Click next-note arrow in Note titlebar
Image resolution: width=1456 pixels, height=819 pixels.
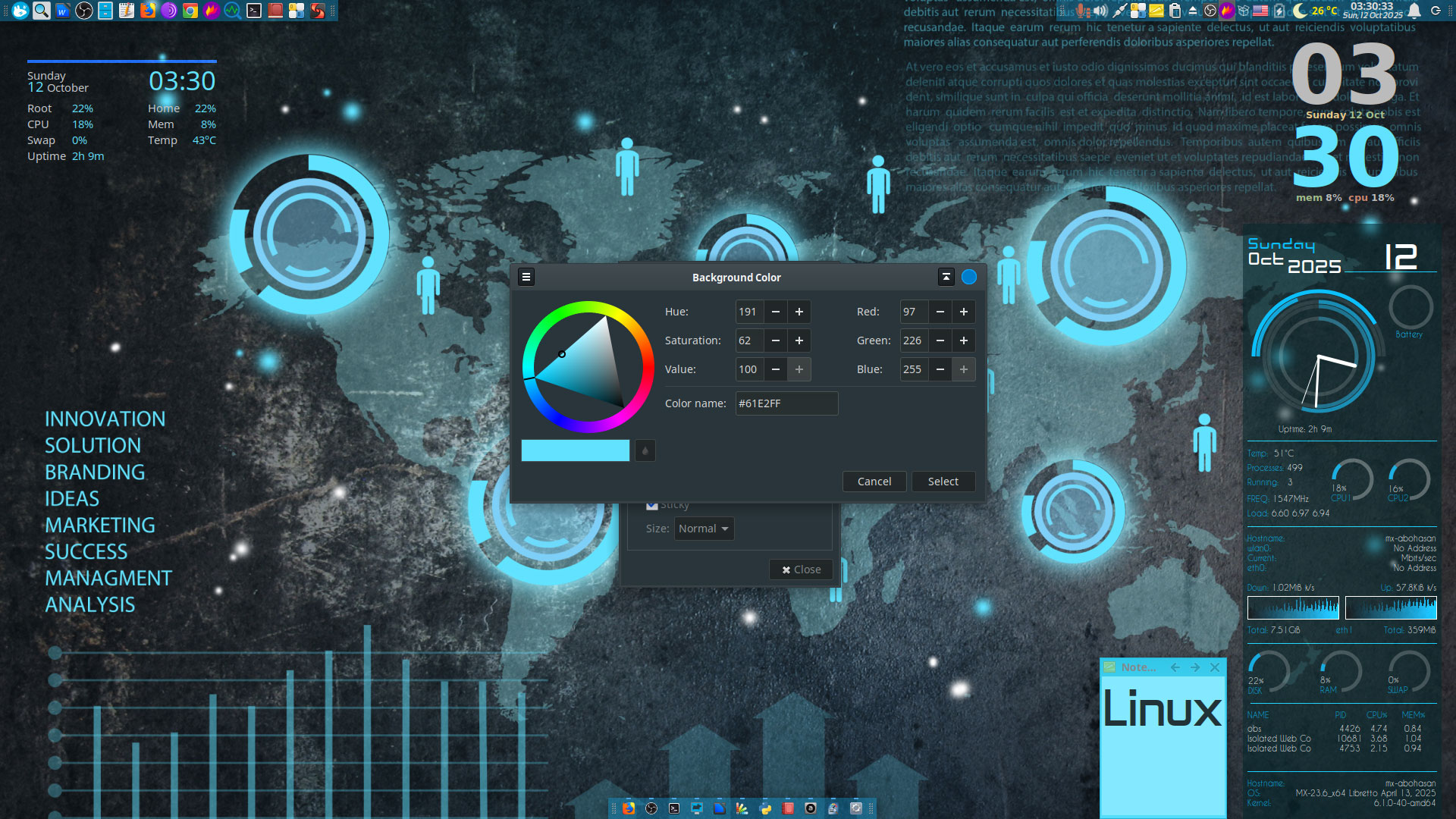[1195, 667]
